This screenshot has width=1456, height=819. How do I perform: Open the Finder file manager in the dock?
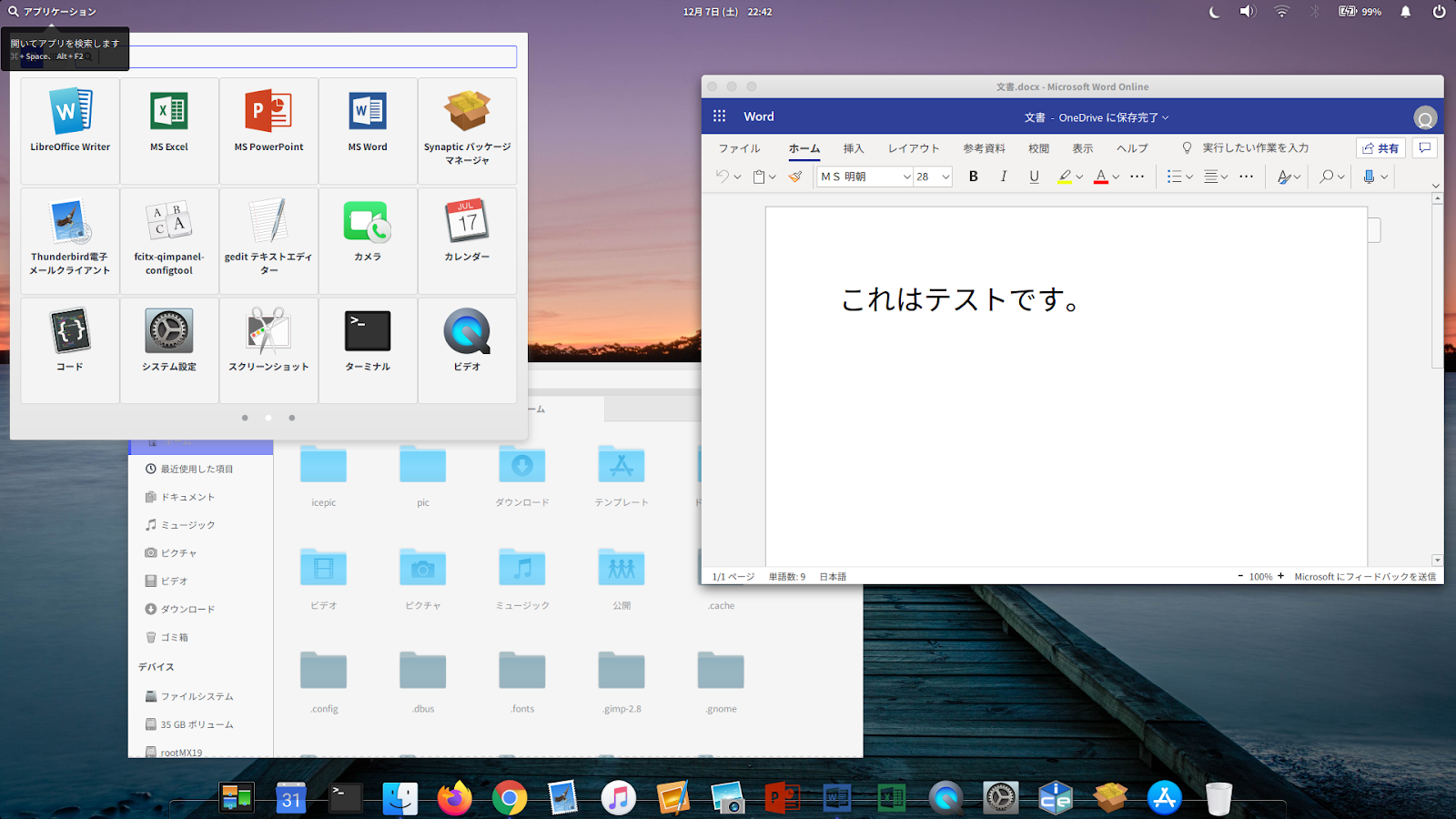coord(400,798)
